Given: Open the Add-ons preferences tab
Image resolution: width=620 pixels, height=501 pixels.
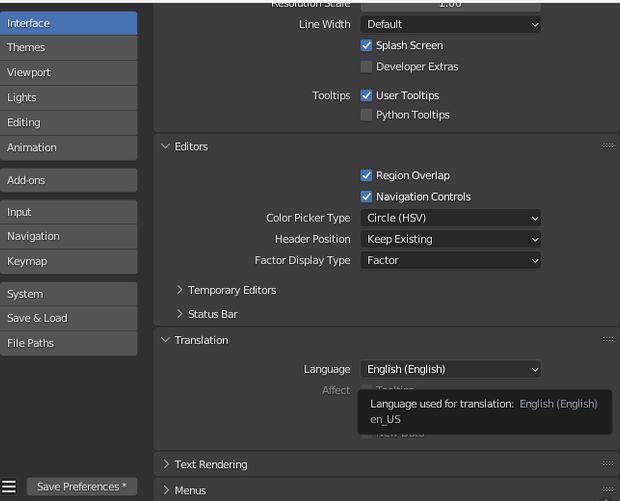Looking at the screenshot, I should [x=69, y=180].
